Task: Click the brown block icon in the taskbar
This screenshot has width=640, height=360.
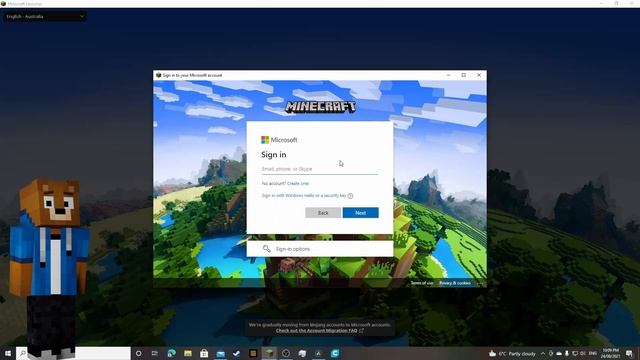Action: [253, 353]
